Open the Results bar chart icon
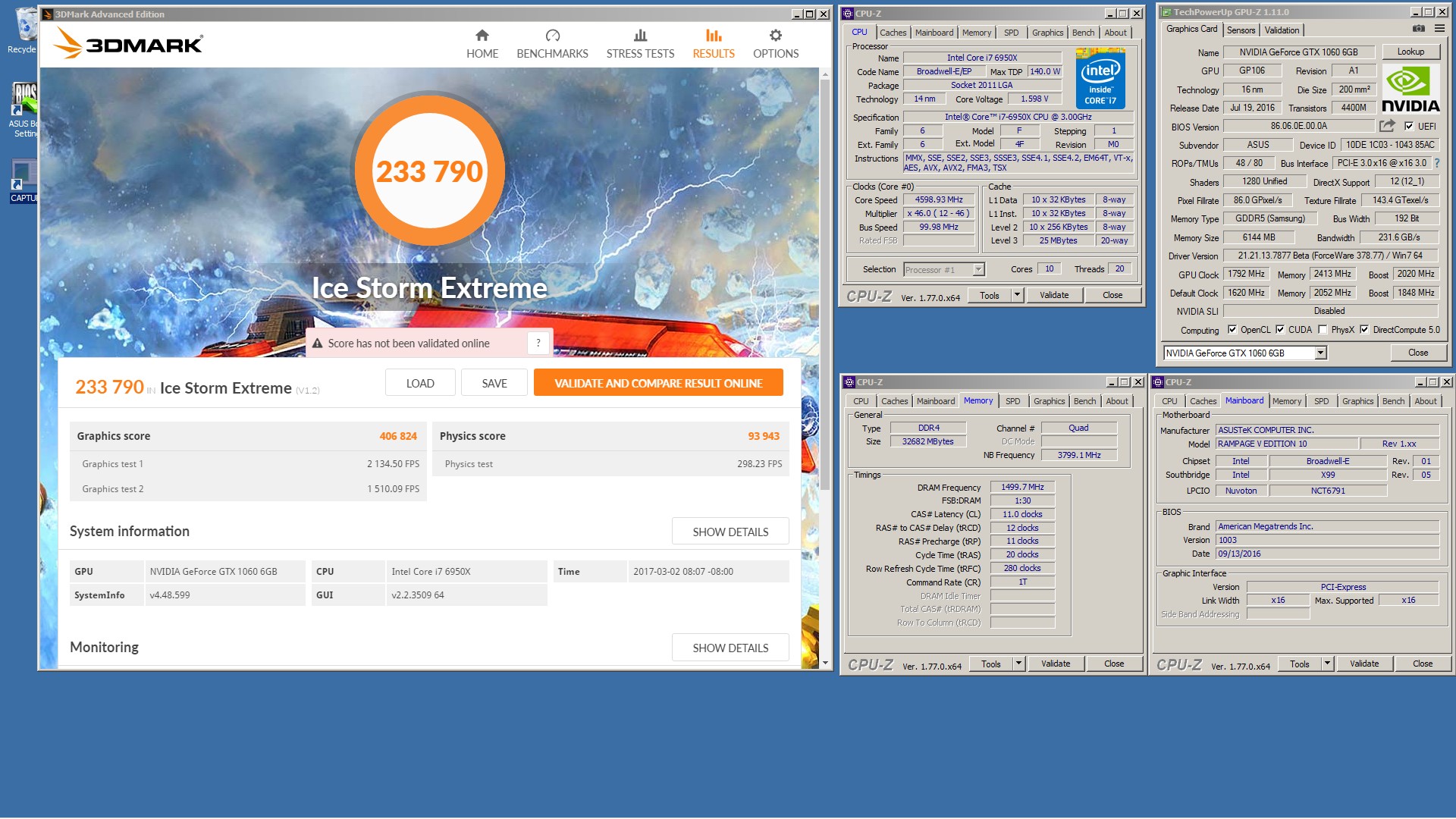The height and width of the screenshot is (819, 1456). [x=714, y=36]
